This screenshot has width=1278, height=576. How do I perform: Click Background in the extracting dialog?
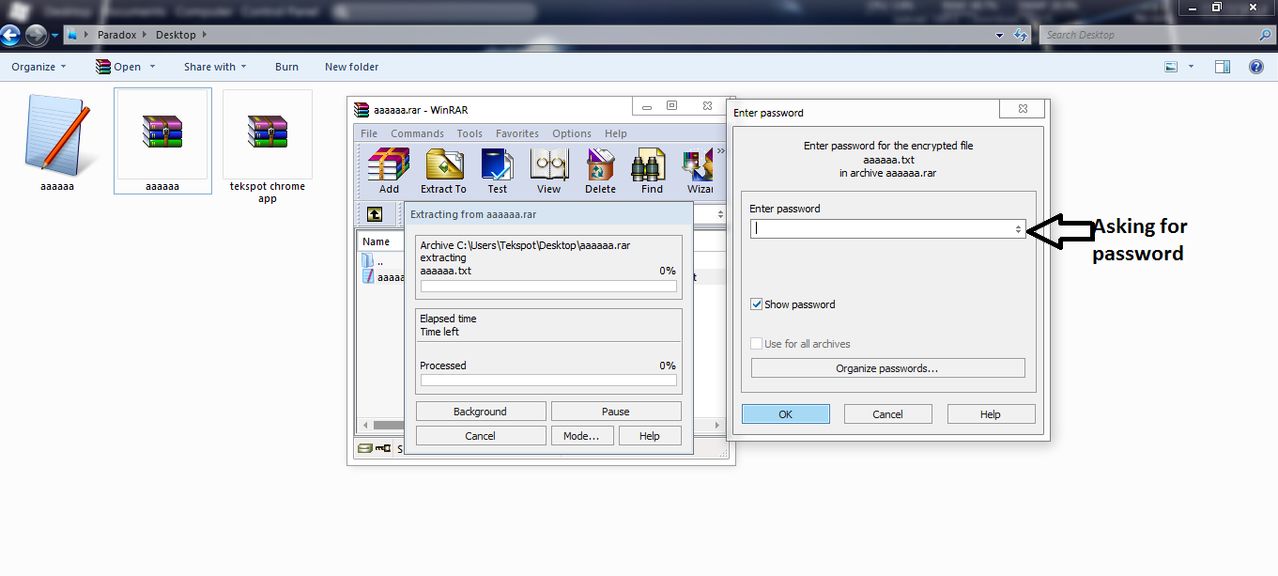click(480, 411)
